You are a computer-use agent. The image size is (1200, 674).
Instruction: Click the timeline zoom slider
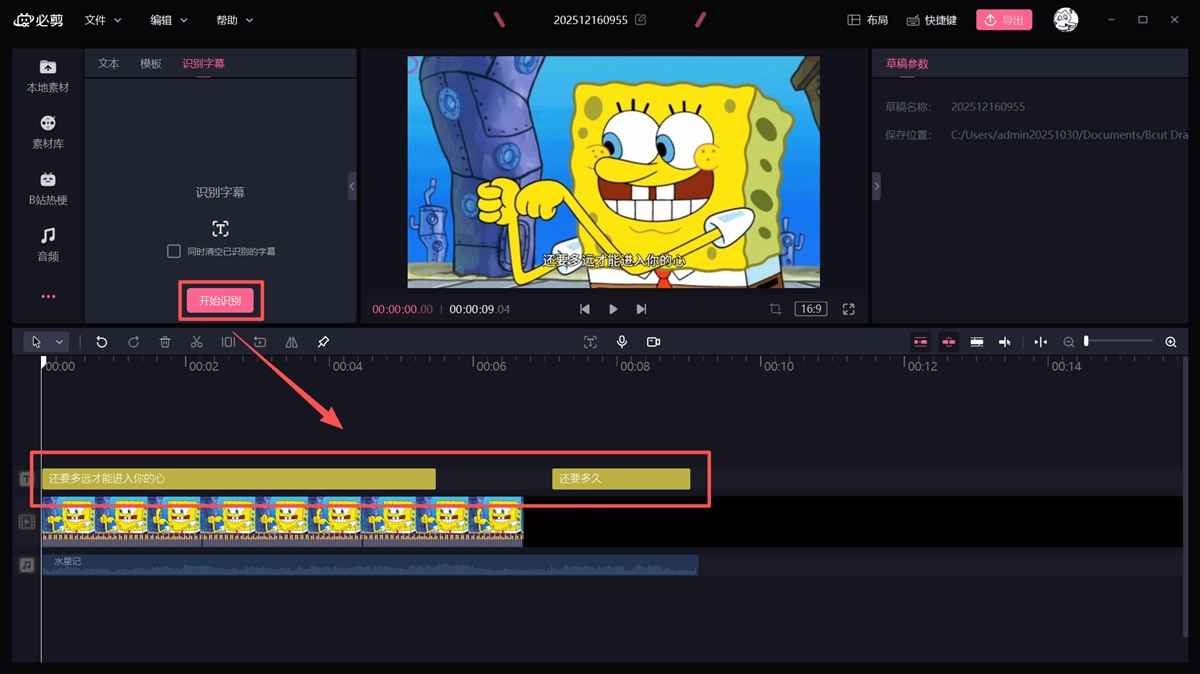coord(1119,342)
